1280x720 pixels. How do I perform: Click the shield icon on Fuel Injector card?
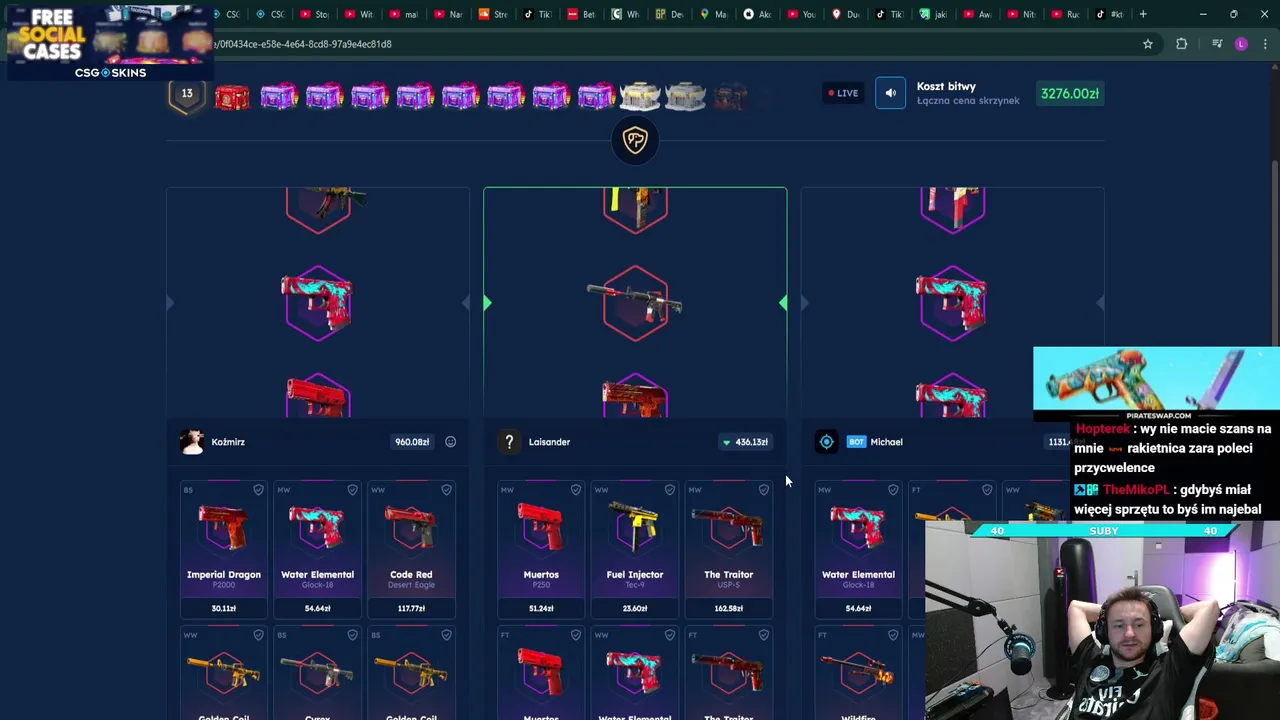coord(669,490)
